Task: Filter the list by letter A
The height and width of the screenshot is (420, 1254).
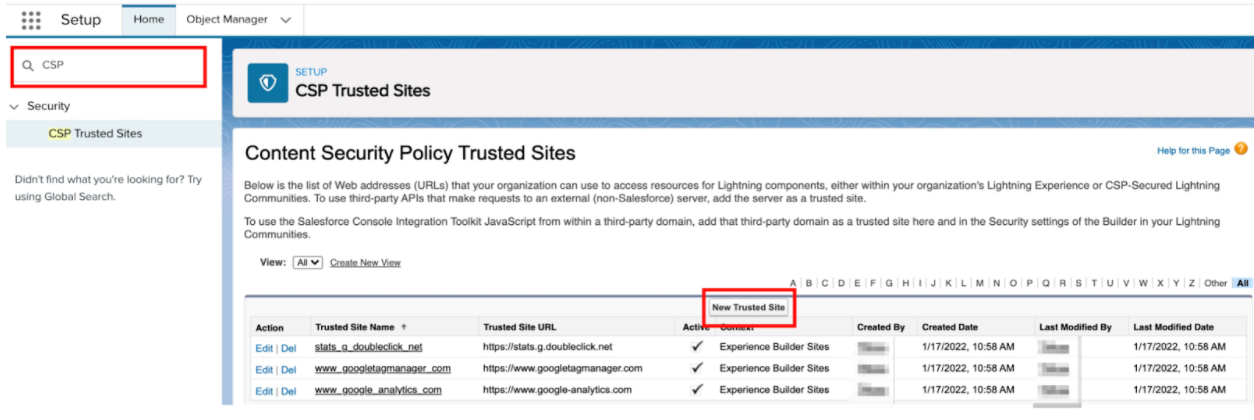Action: click(793, 283)
